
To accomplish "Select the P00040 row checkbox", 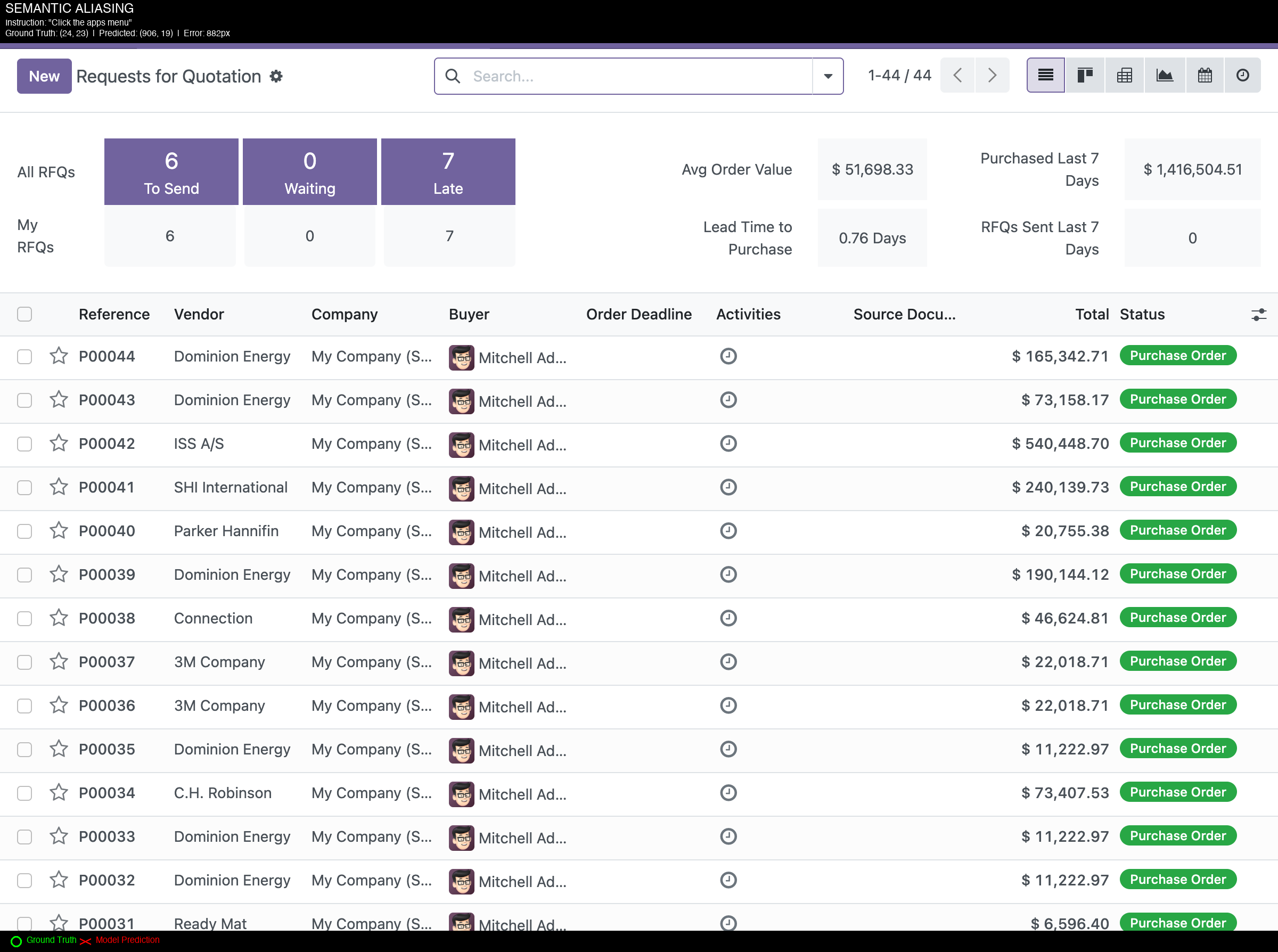I will (x=24, y=531).
